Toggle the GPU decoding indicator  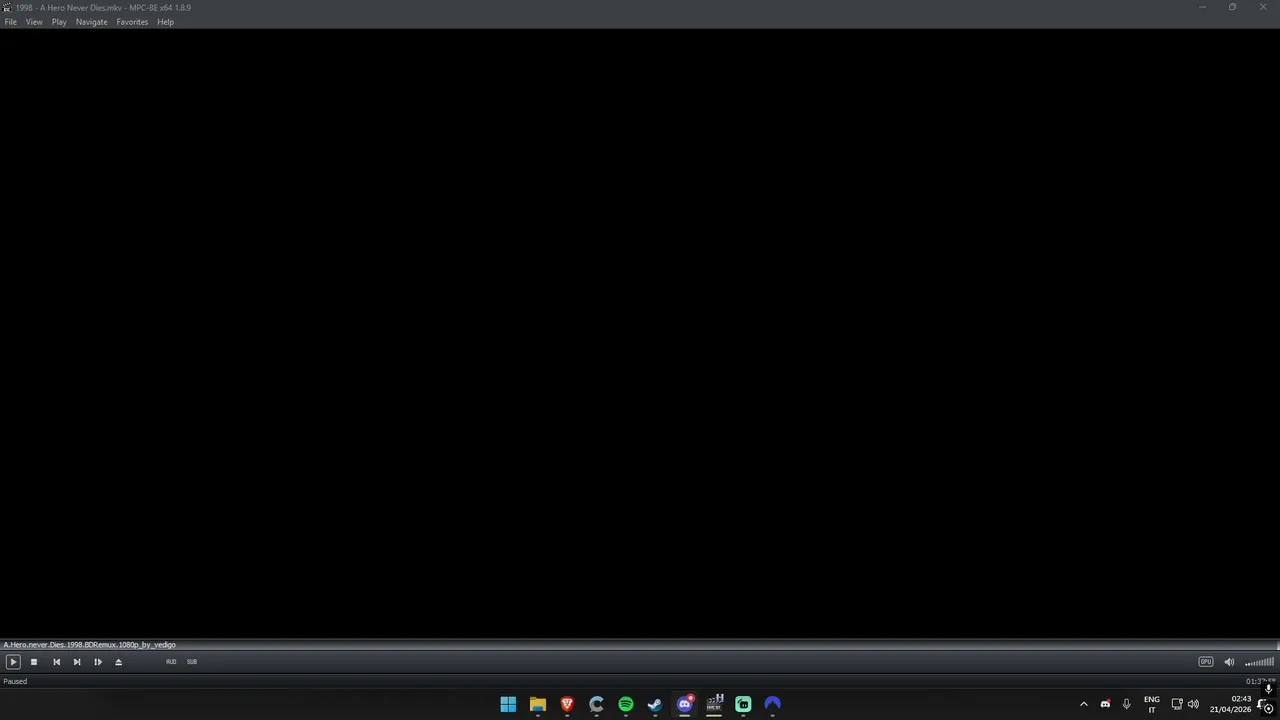tap(1206, 662)
